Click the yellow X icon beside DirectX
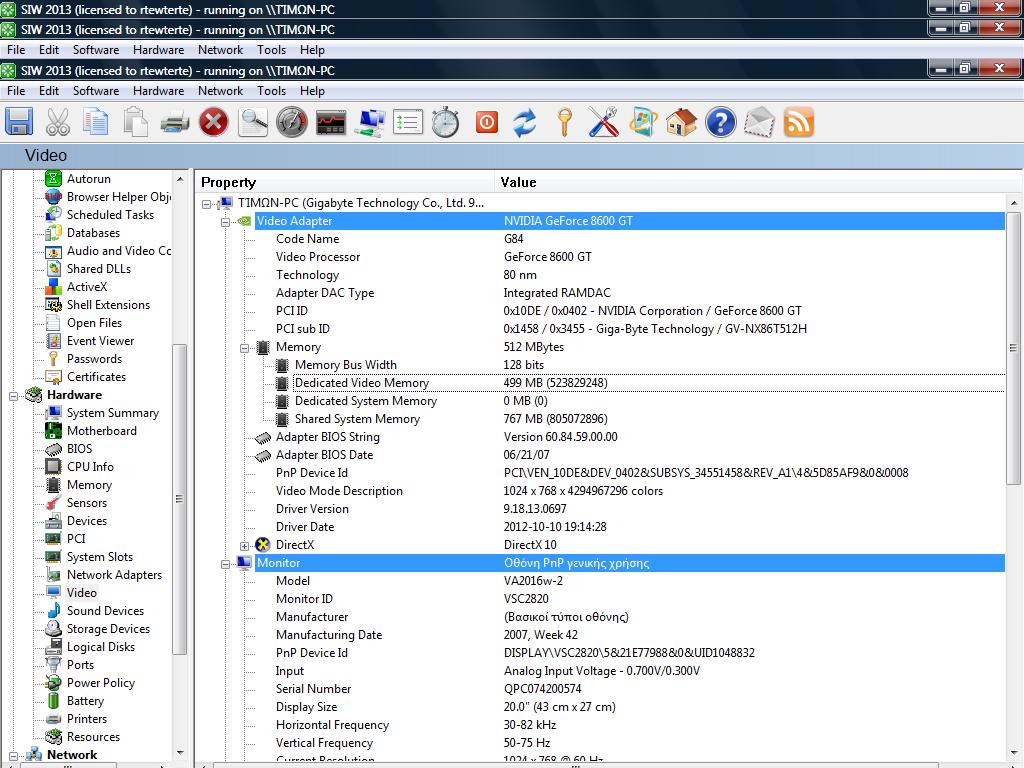The height and width of the screenshot is (768, 1024). [263, 545]
